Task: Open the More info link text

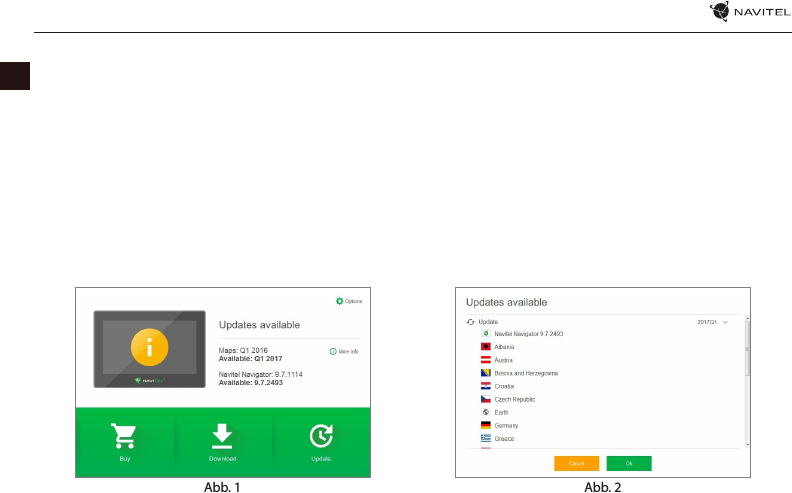Action: [x=348, y=352]
